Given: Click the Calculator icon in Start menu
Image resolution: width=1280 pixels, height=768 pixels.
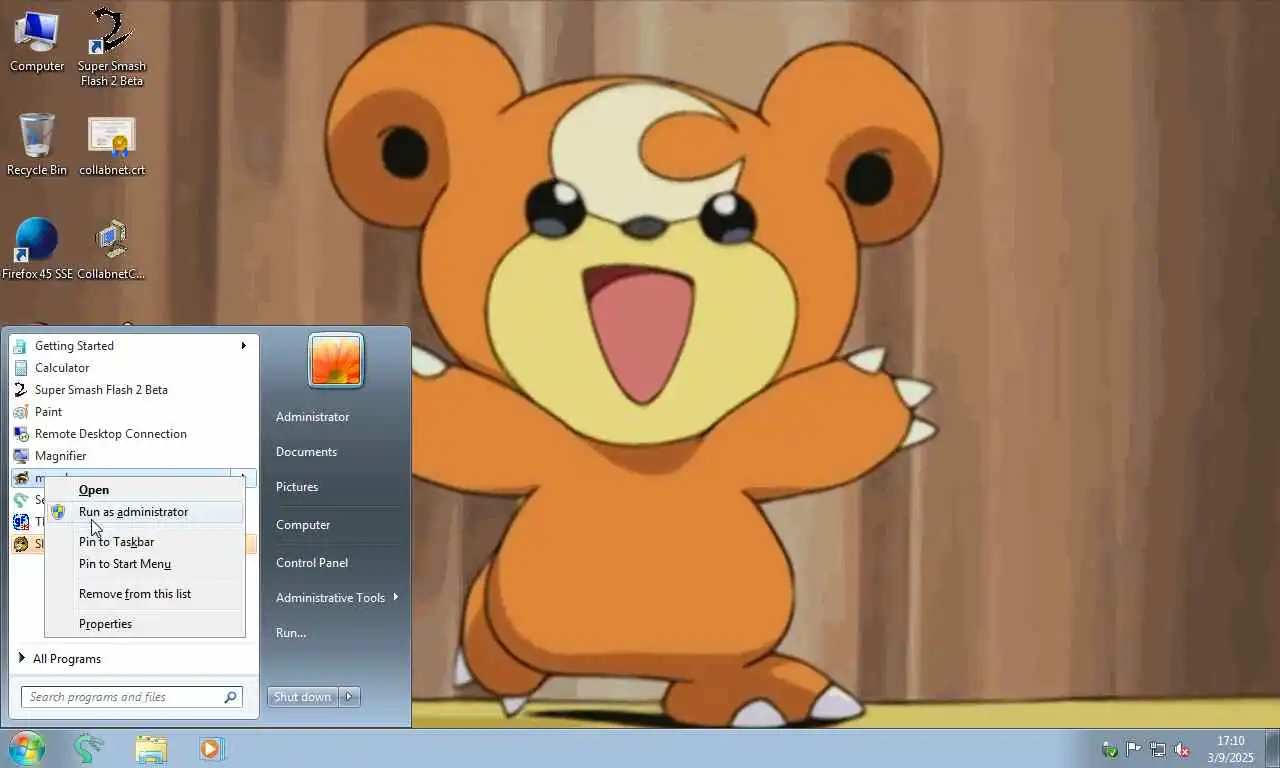Looking at the screenshot, I should tap(21, 368).
